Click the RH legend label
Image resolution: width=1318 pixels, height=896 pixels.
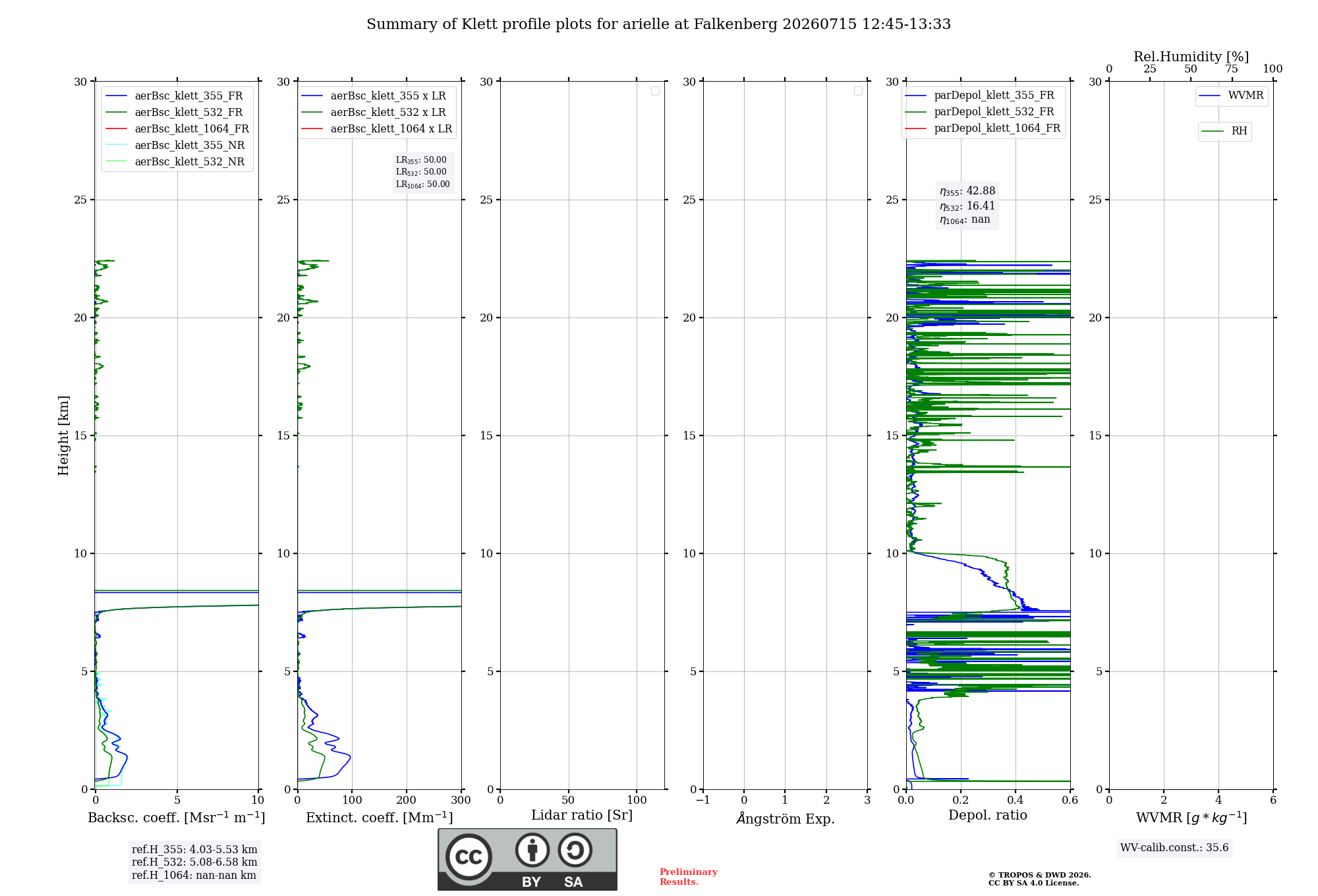tap(1239, 131)
